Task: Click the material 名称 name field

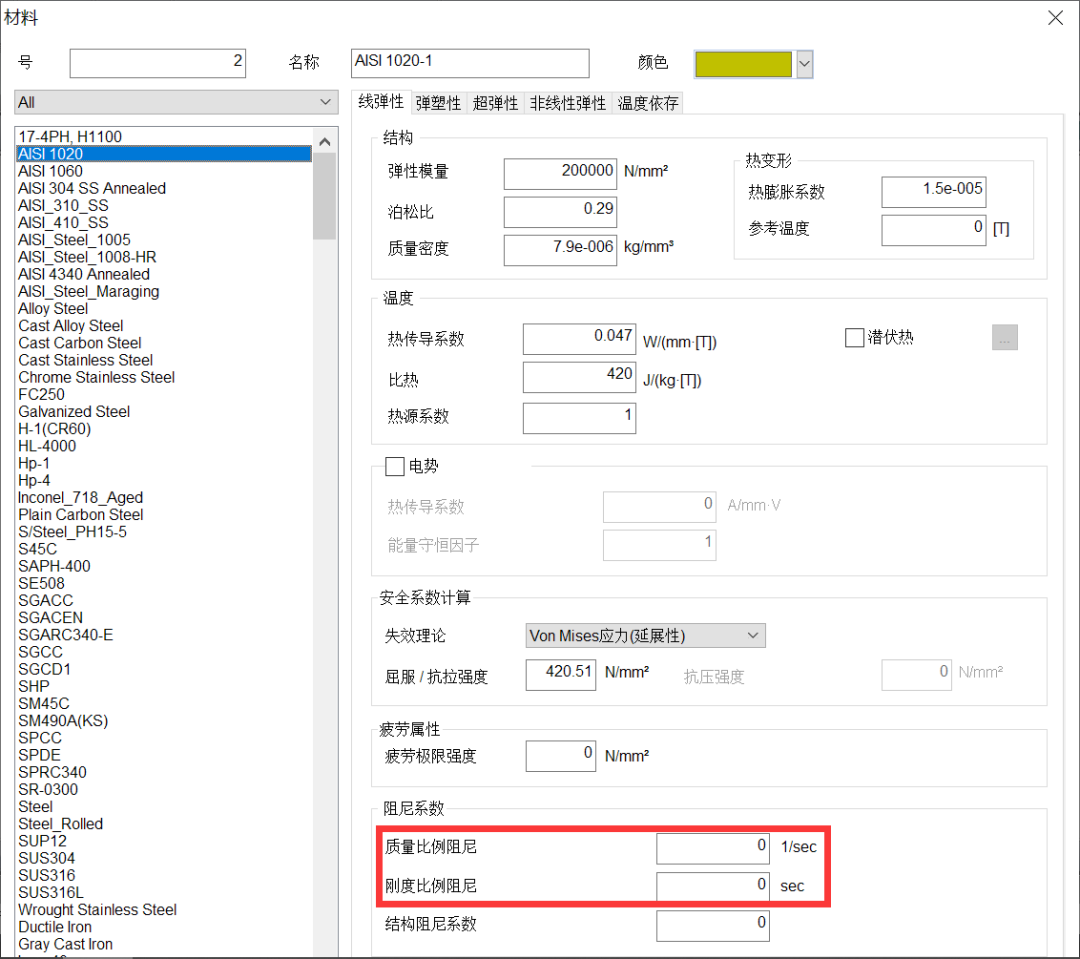Action: click(469, 63)
